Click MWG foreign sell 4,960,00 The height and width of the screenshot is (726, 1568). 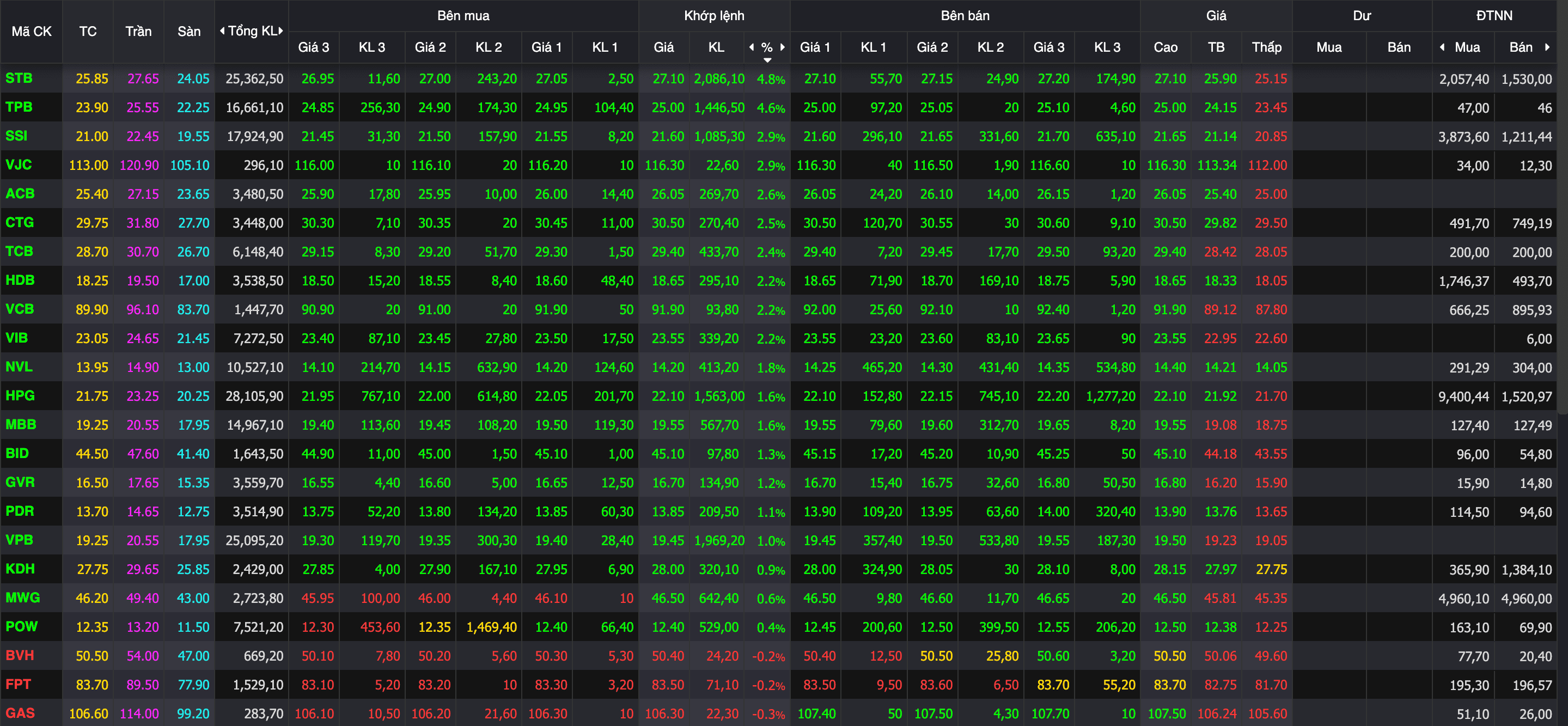(1527, 598)
